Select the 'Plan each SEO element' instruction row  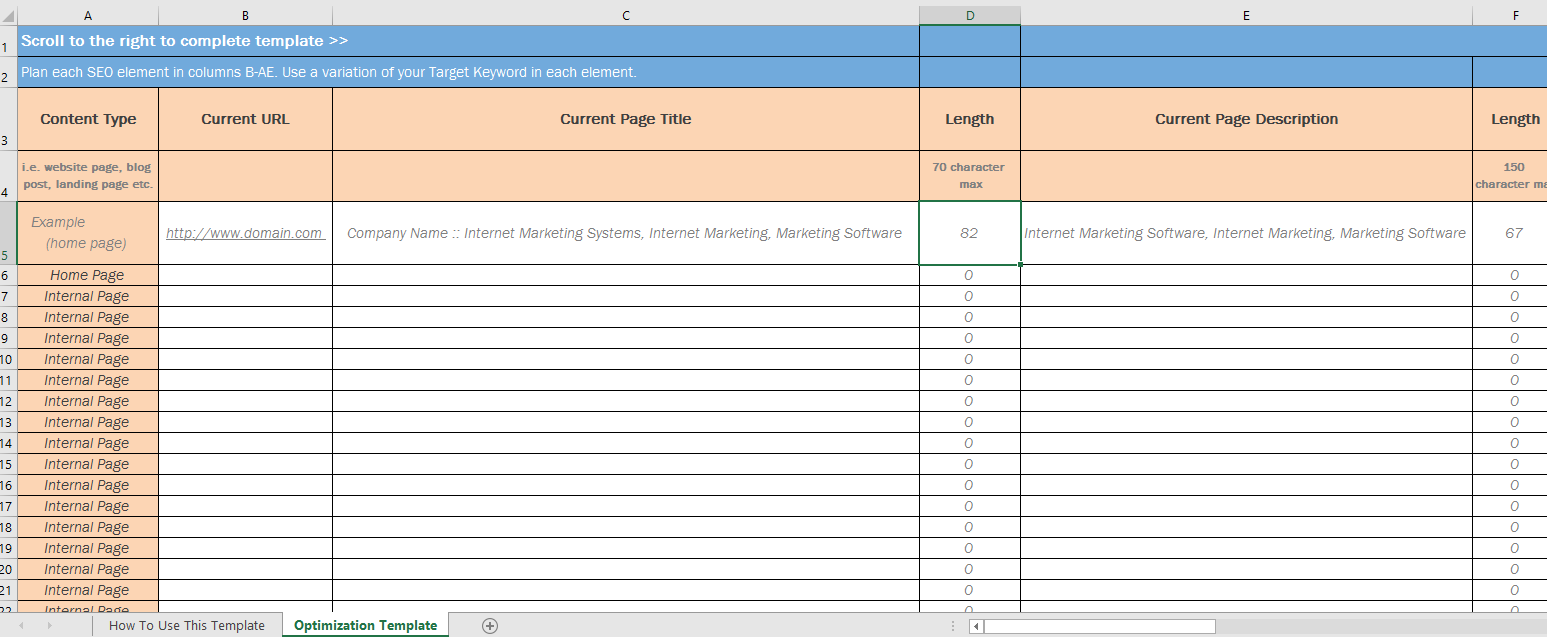(x=468, y=72)
